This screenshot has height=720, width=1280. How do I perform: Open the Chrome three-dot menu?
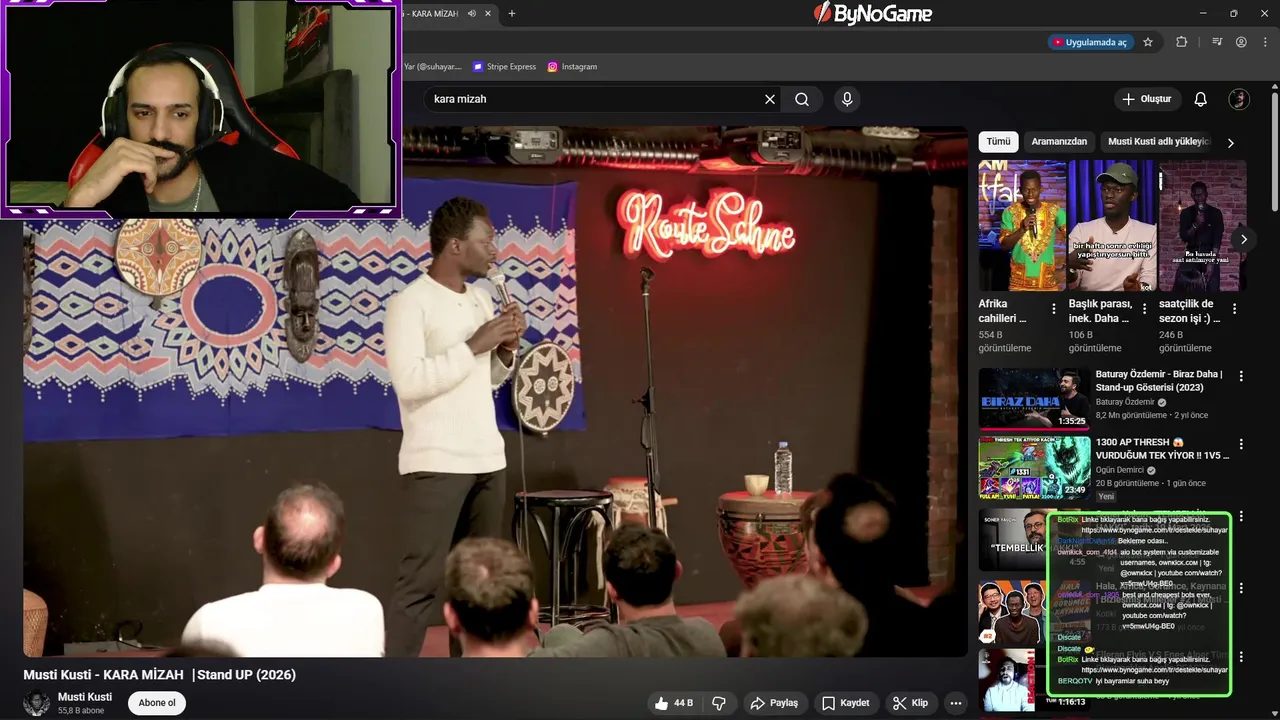click(x=1264, y=42)
